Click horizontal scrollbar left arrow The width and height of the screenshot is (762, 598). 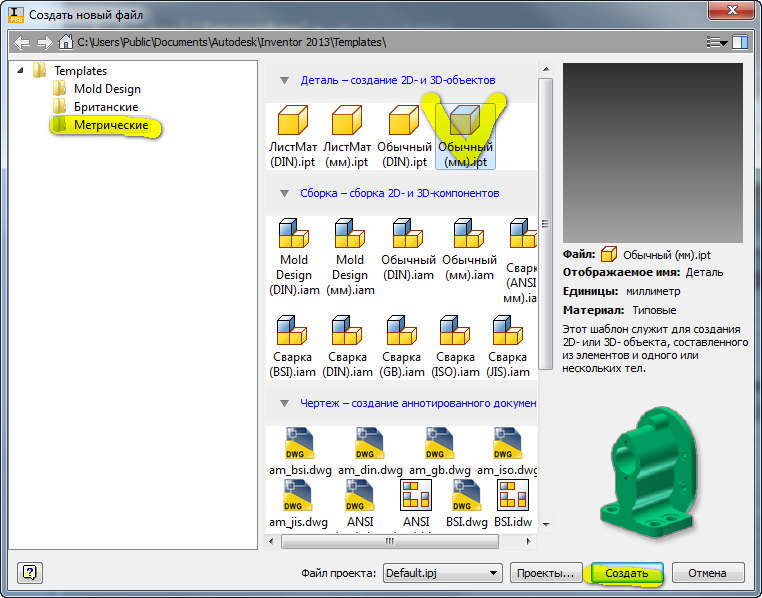click(x=271, y=541)
